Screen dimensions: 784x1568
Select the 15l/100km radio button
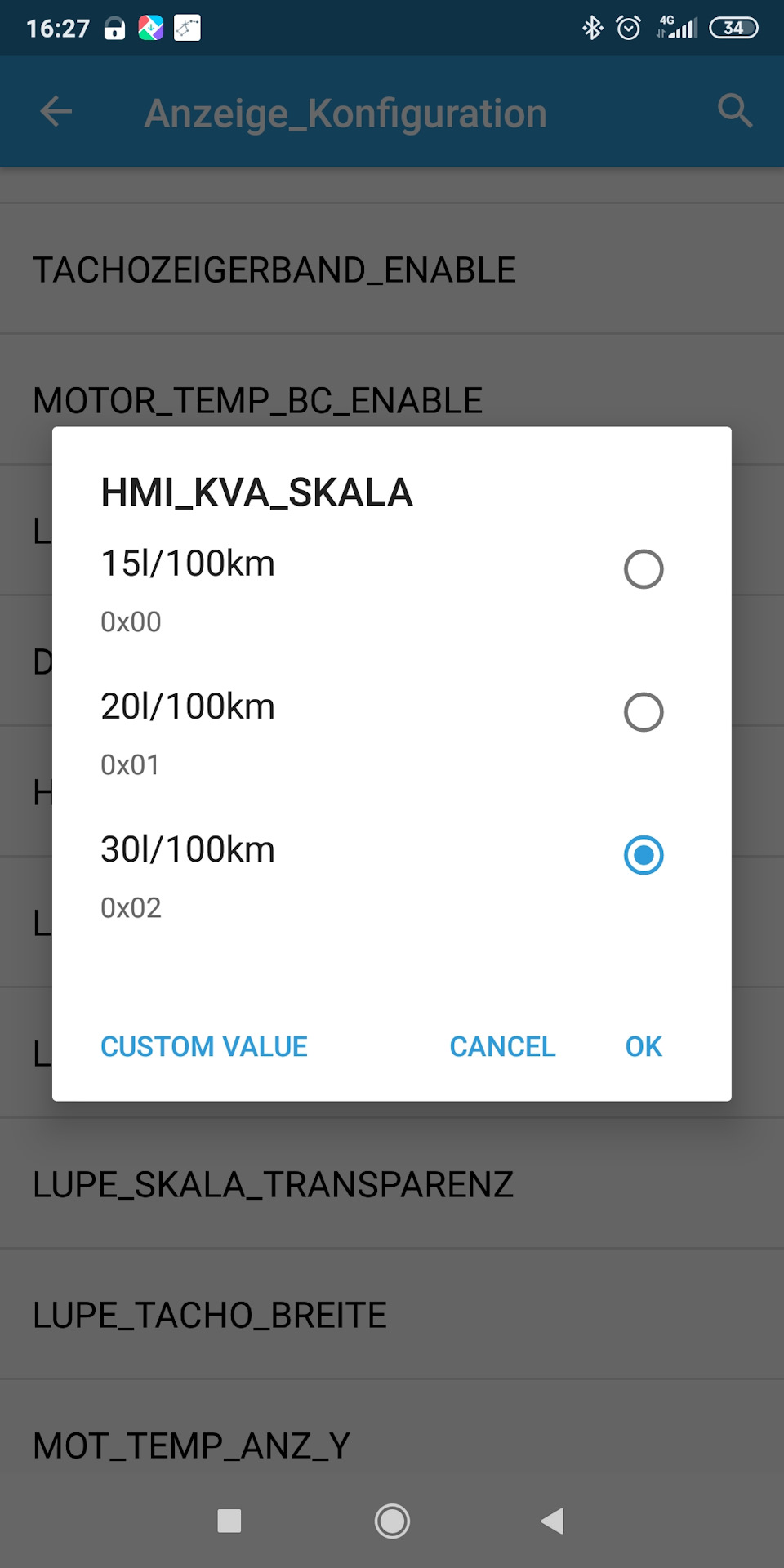(644, 569)
